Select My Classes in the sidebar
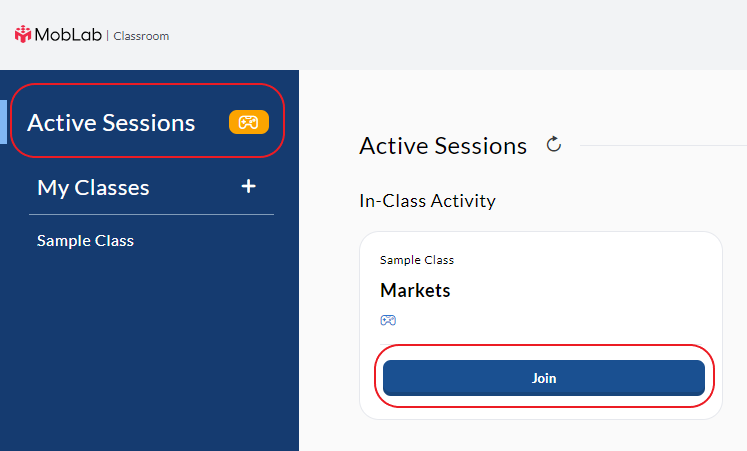 point(93,188)
